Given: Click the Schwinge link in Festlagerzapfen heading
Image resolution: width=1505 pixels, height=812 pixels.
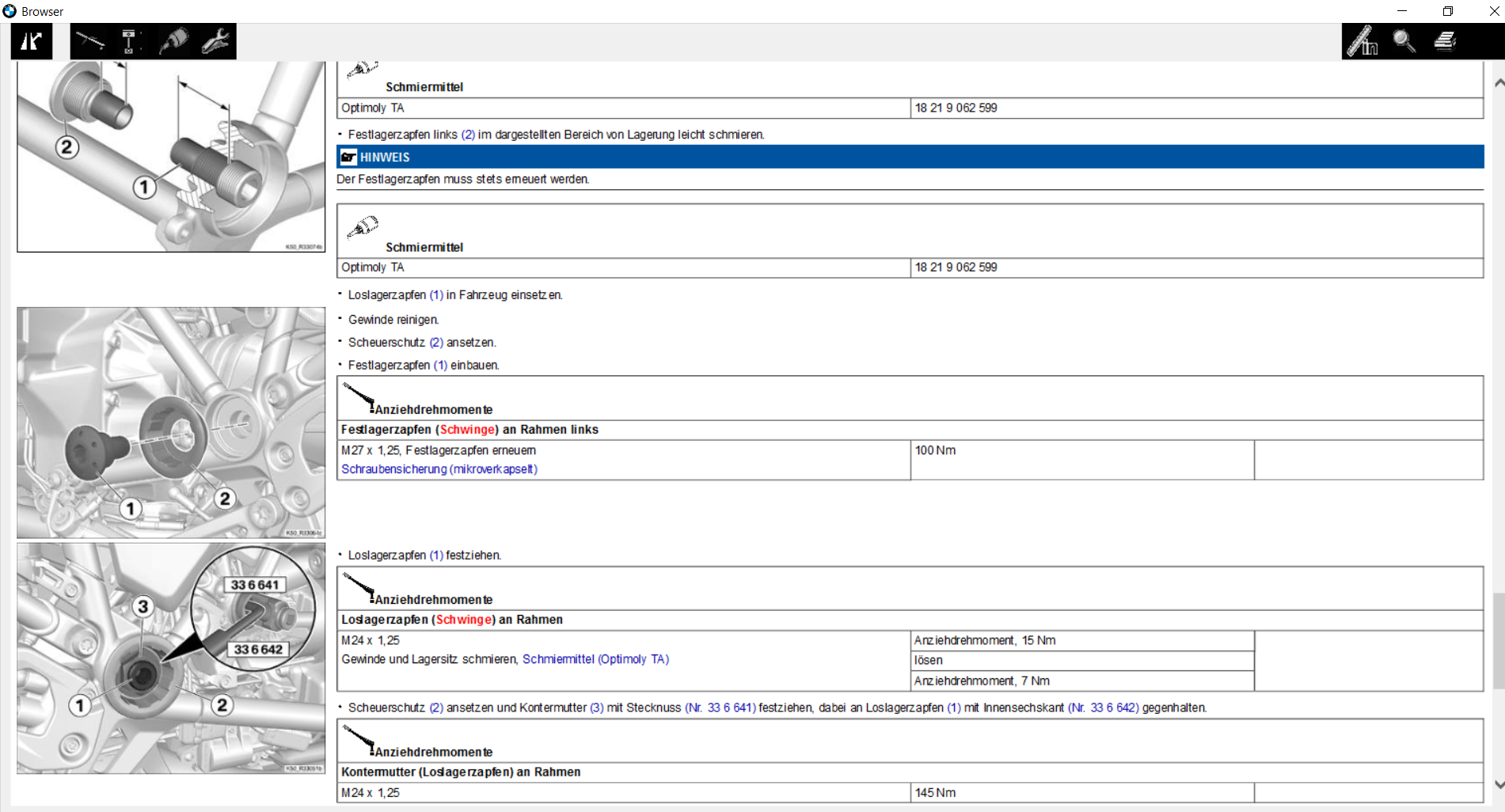Looking at the screenshot, I should 467,430.
